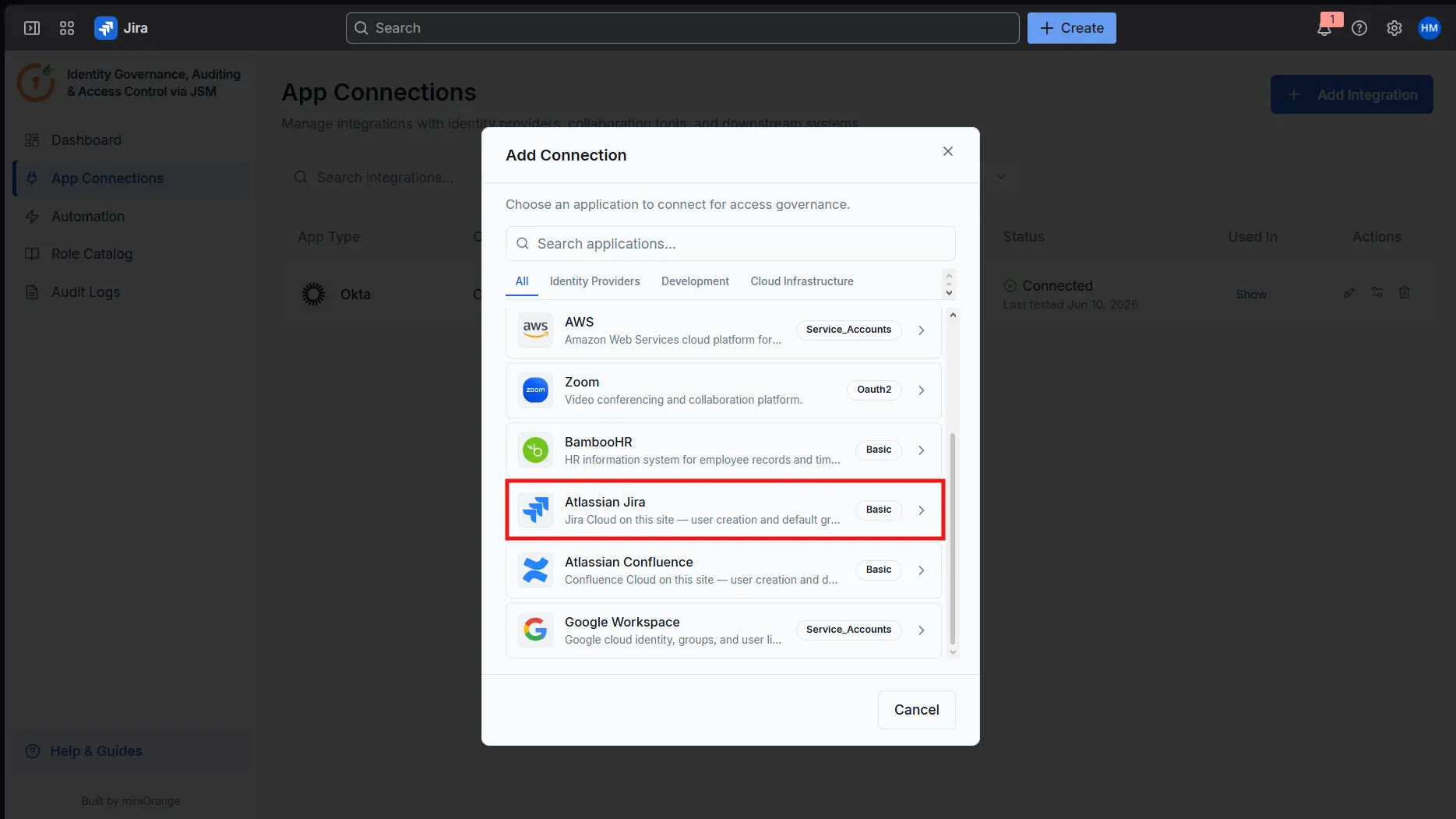Click the Search applications field
Image resolution: width=1456 pixels, height=819 pixels.
pyautogui.click(x=730, y=244)
